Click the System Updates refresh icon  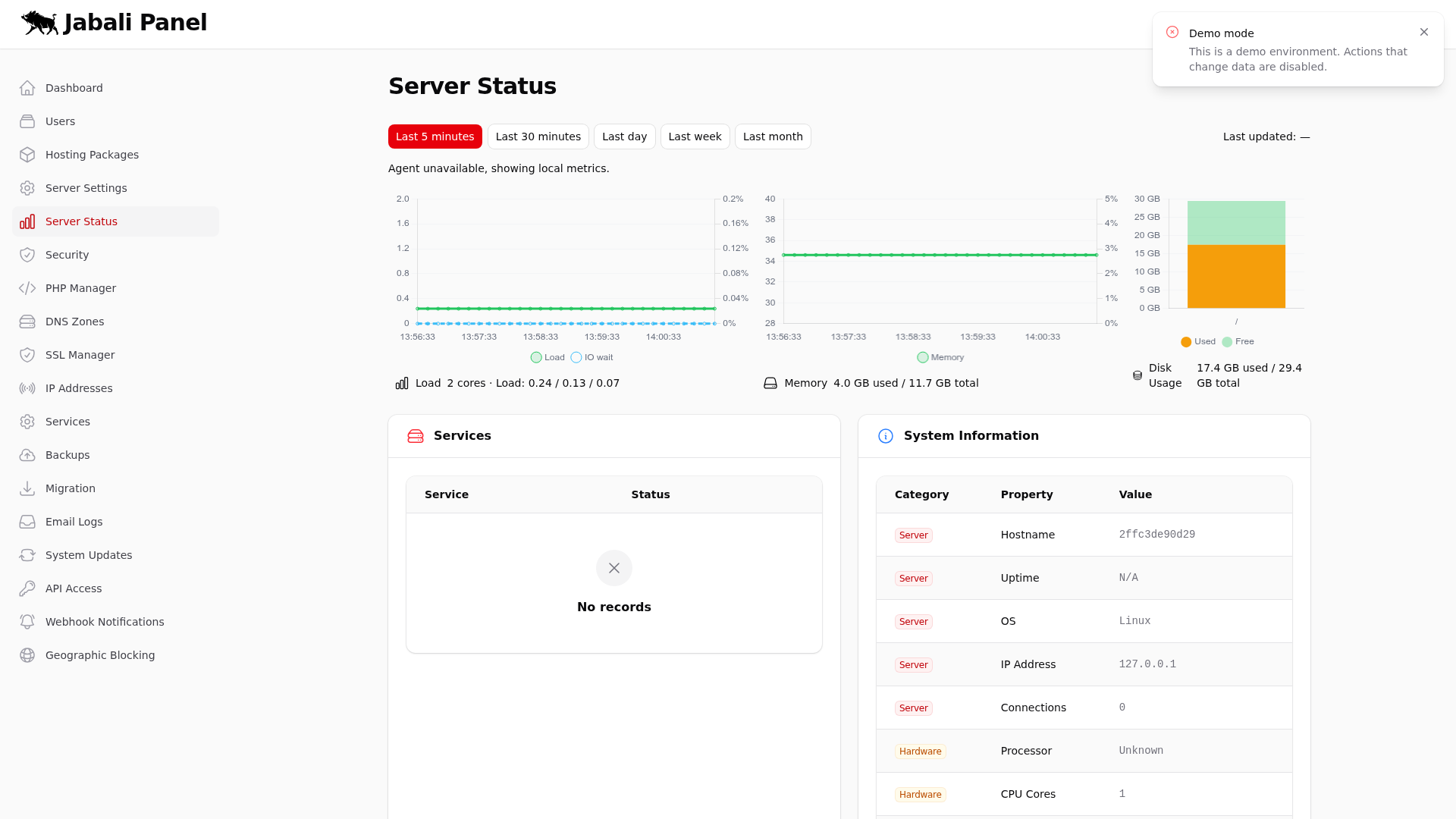27,555
